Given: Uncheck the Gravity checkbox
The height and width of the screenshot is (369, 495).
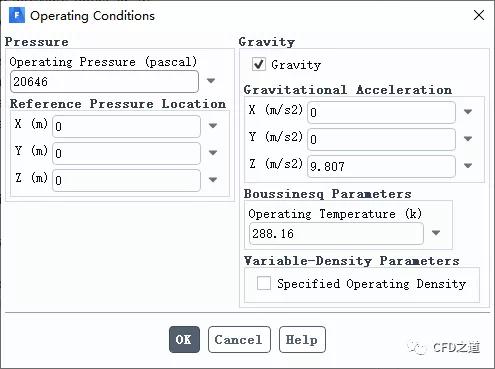Looking at the screenshot, I should click(259, 64).
